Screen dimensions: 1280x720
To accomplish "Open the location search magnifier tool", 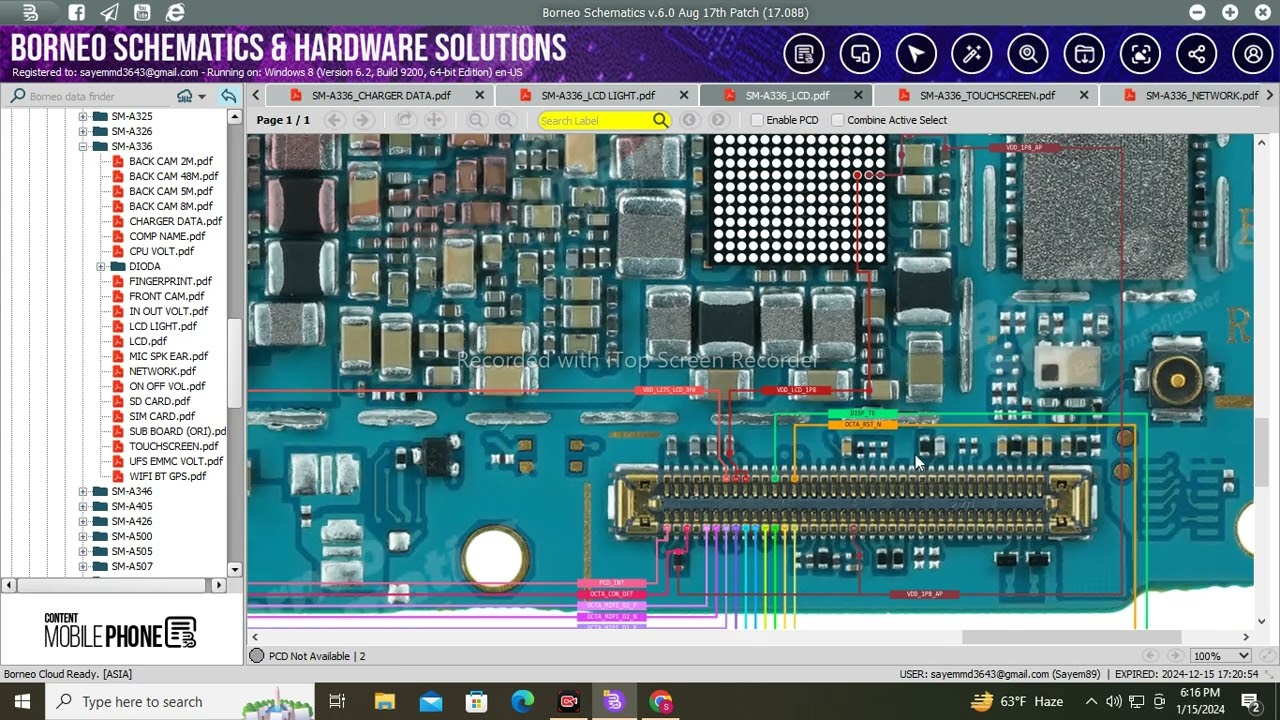I will point(1028,54).
